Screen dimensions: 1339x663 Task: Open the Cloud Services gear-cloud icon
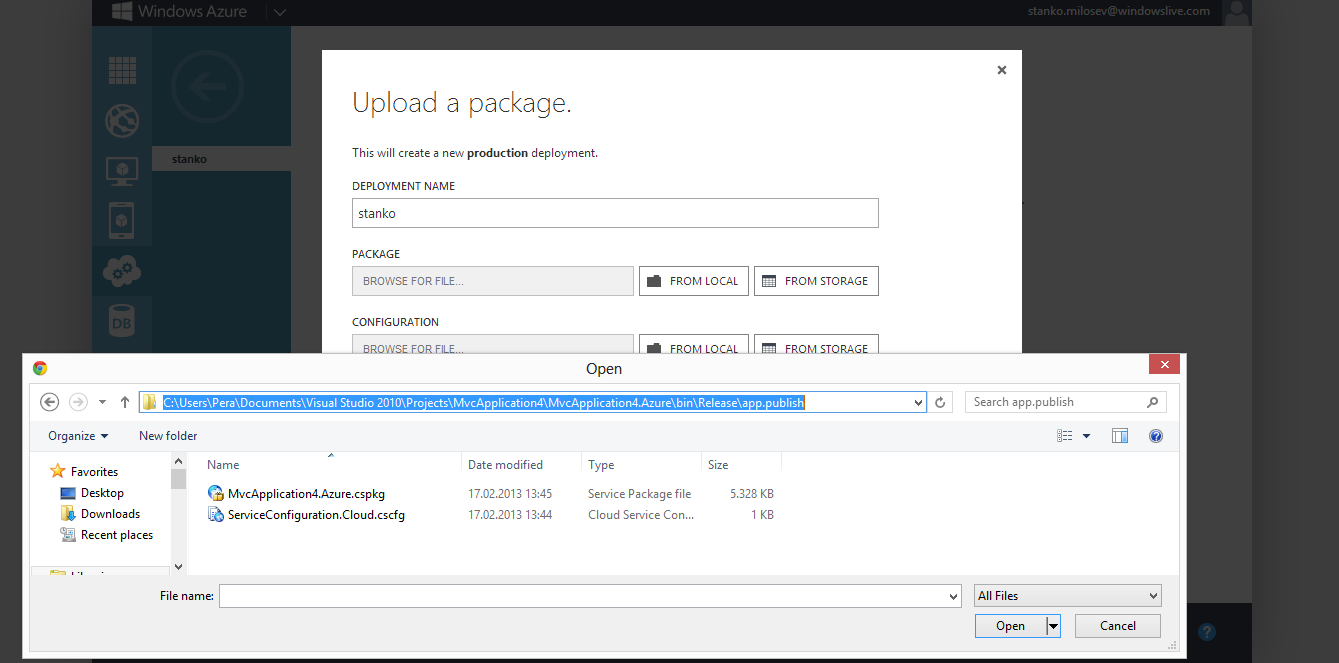(x=122, y=270)
